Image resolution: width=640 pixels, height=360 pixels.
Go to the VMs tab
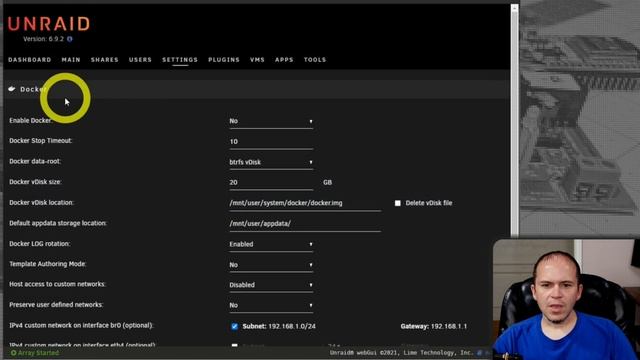click(x=257, y=60)
